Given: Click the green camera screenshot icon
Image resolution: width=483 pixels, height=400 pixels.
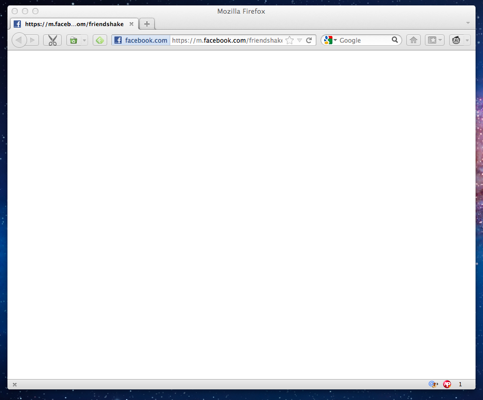Looking at the screenshot, I should pyautogui.click(x=73, y=40).
